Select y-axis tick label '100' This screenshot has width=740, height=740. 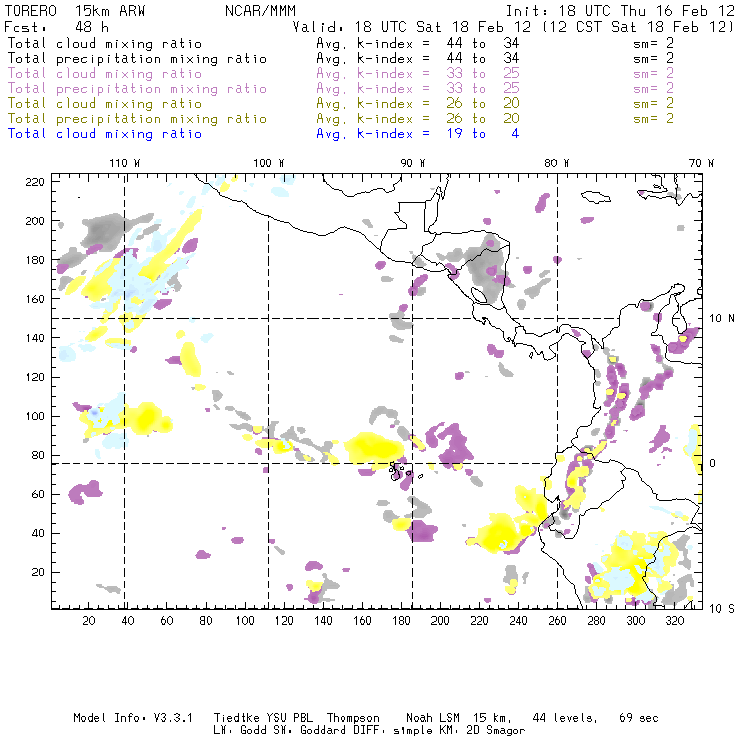tap(35, 416)
